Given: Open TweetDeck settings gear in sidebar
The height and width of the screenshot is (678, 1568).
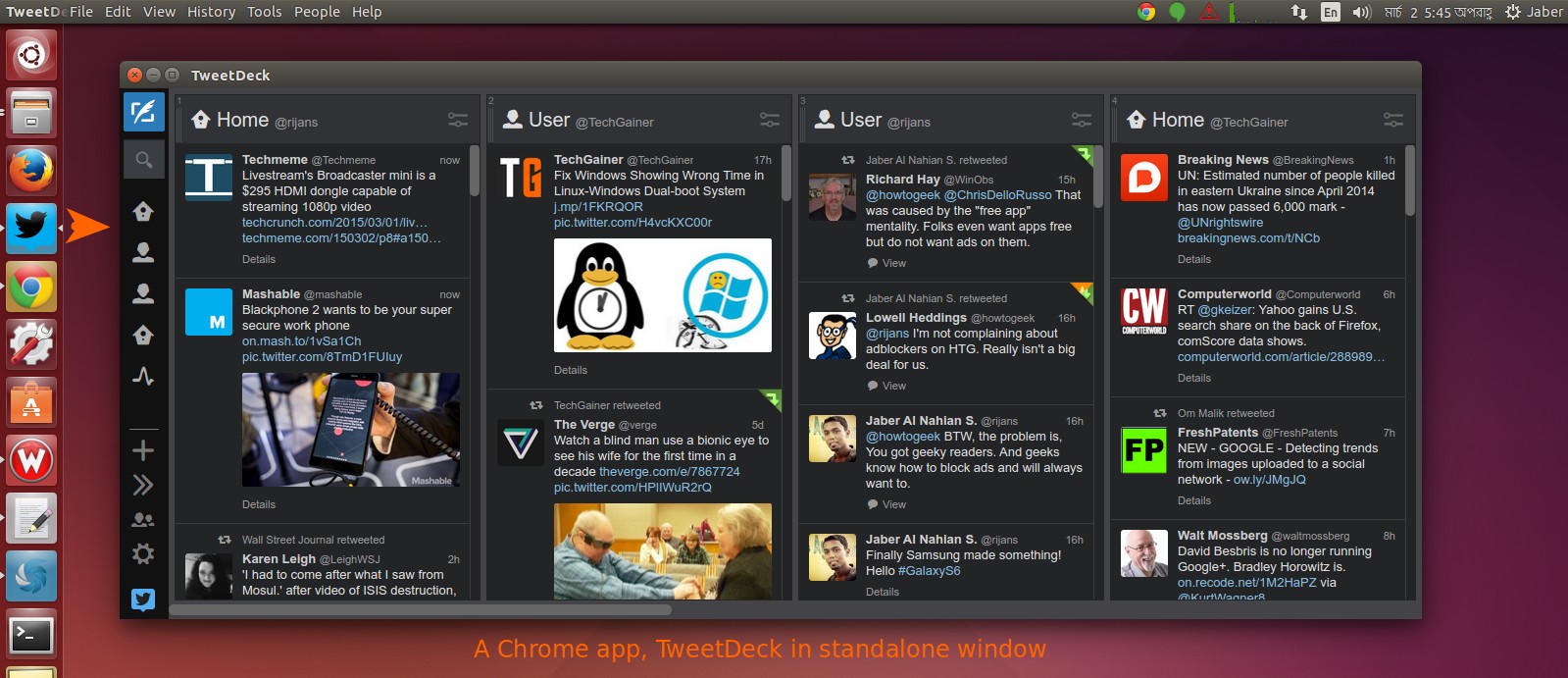Looking at the screenshot, I should coord(143,554).
